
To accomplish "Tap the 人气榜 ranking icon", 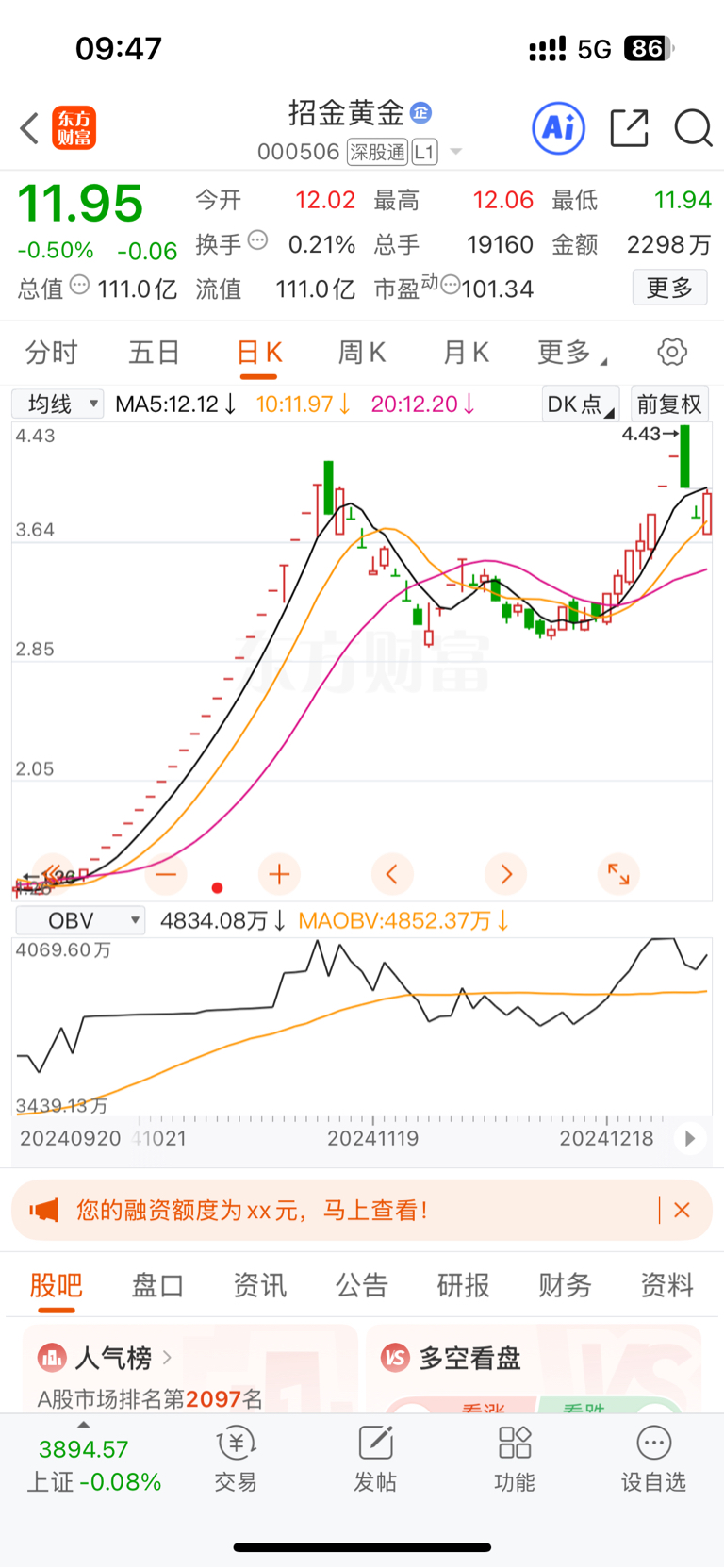I will point(52,1358).
